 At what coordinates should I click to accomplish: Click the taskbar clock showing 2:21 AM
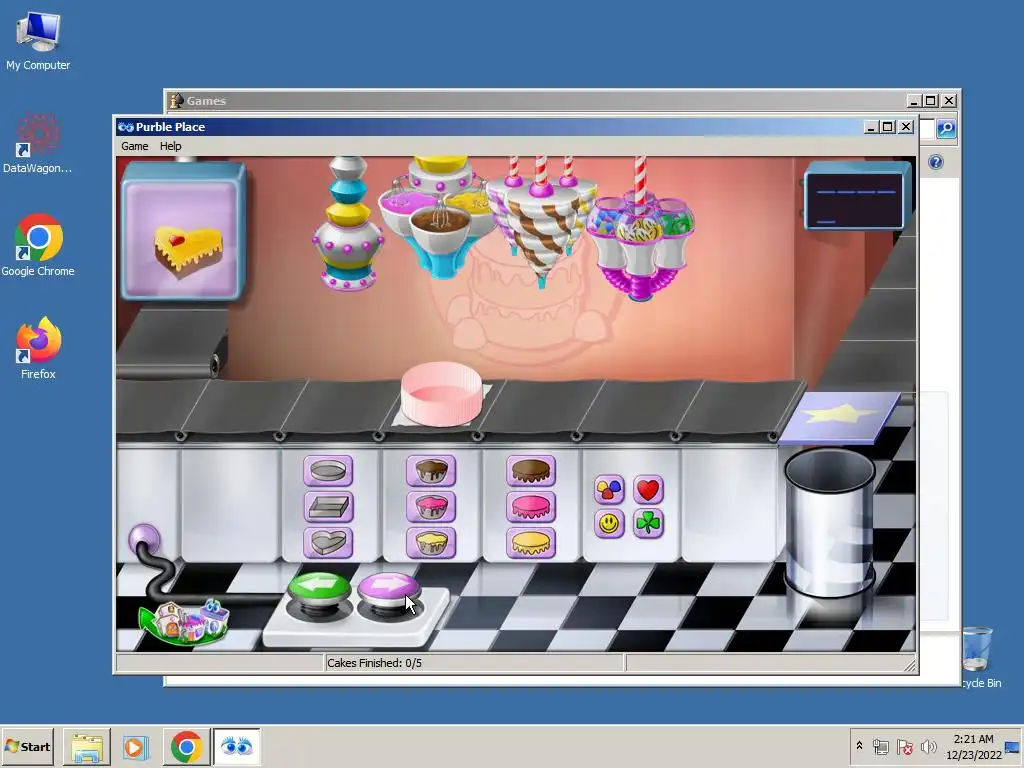(x=974, y=746)
